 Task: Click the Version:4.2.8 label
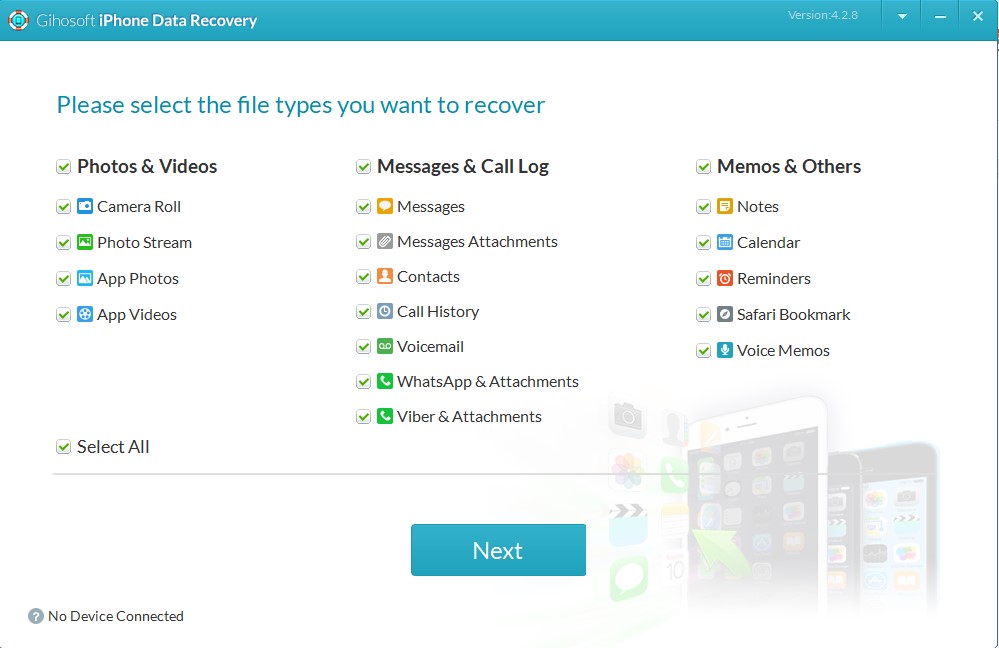823,15
